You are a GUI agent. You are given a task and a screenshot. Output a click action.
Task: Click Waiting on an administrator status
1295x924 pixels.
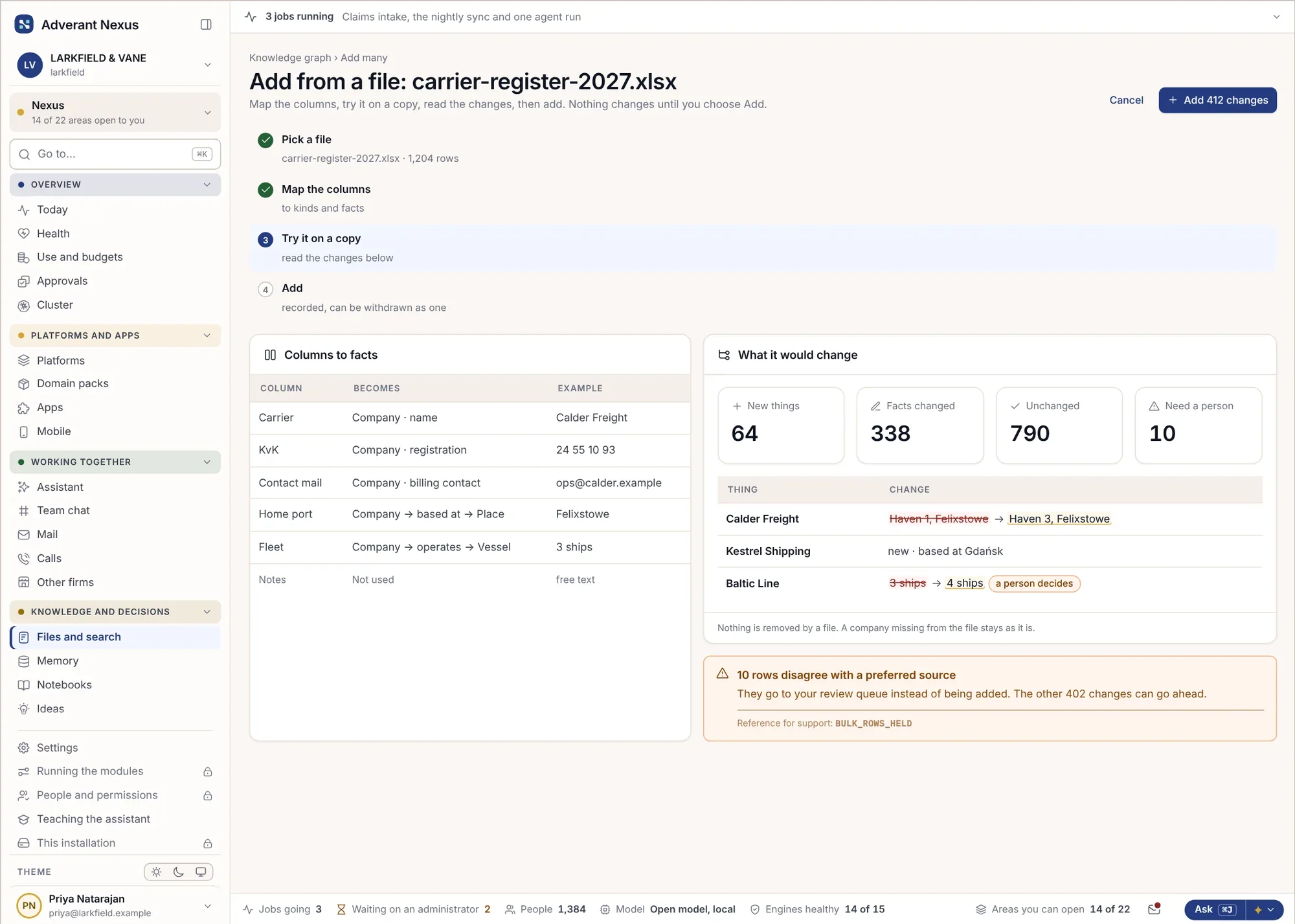pyautogui.click(x=414, y=910)
